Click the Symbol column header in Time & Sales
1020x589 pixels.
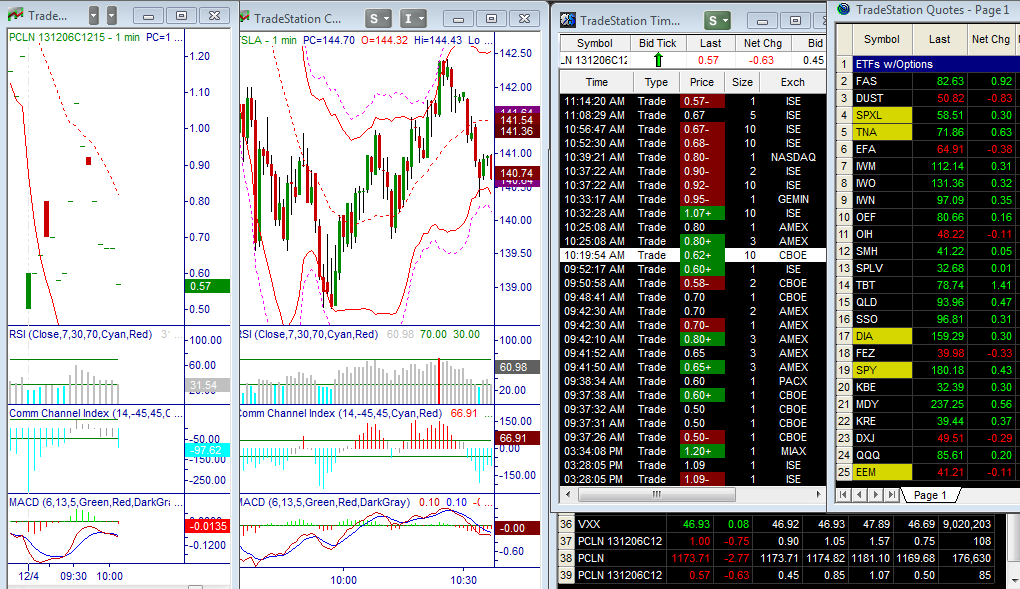click(595, 43)
